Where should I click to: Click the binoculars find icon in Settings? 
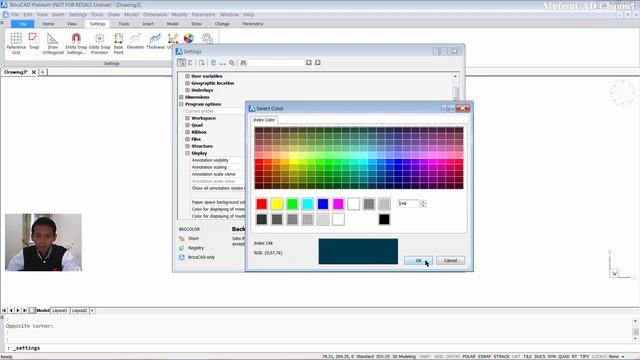tap(243, 62)
